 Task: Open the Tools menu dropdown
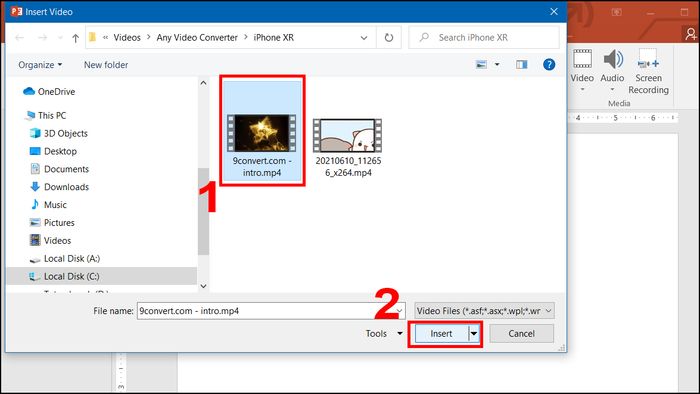[384, 334]
